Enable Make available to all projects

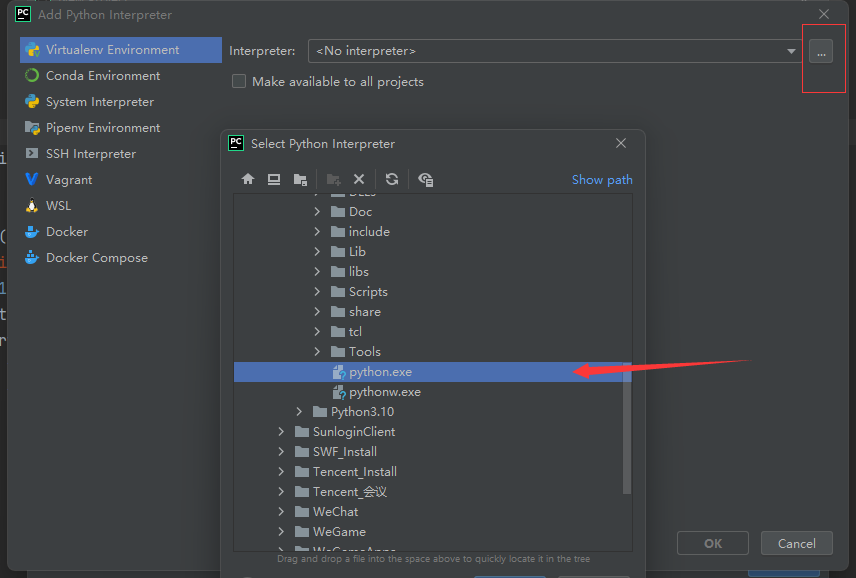click(239, 81)
